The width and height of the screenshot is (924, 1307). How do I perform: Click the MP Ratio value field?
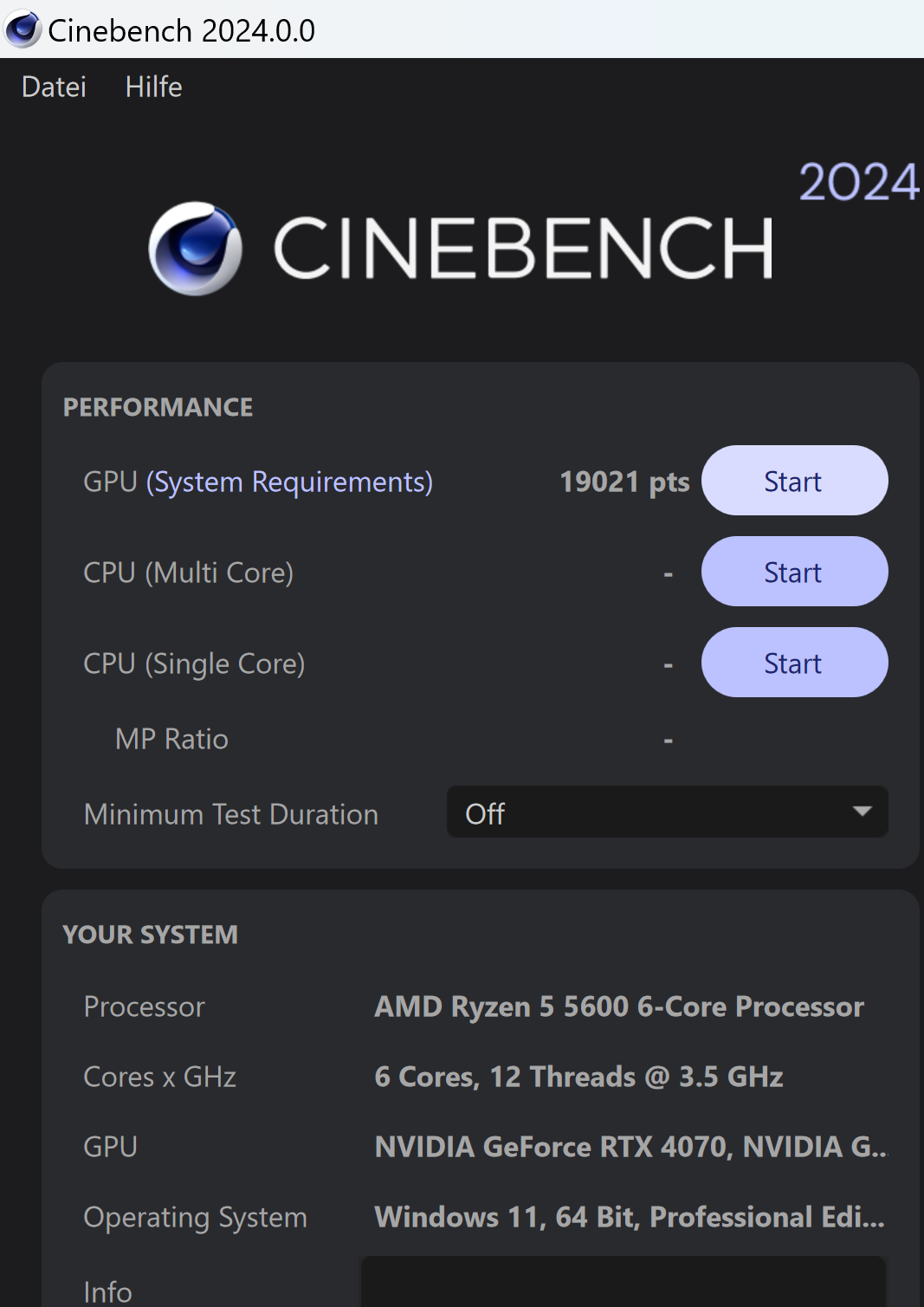point(667,739)
